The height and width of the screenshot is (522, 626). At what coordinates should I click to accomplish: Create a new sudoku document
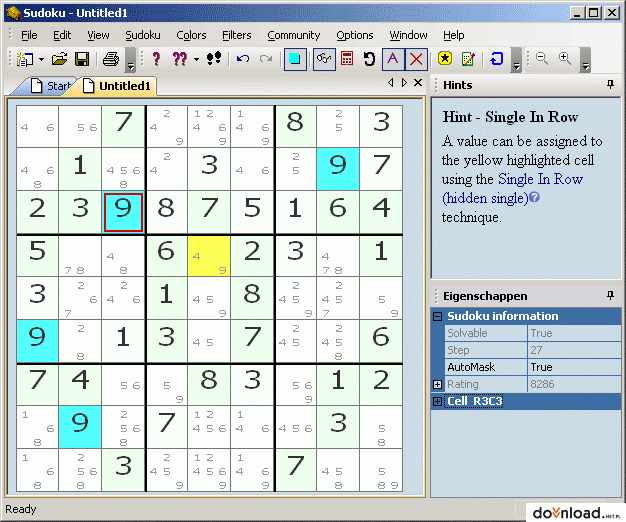25,59
